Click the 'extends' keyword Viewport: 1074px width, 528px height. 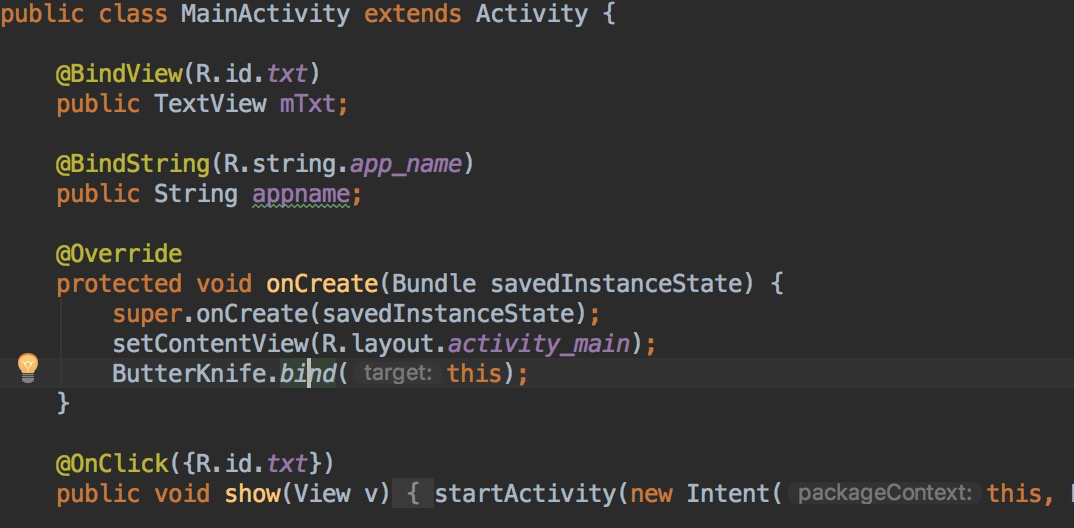[412, 14]
